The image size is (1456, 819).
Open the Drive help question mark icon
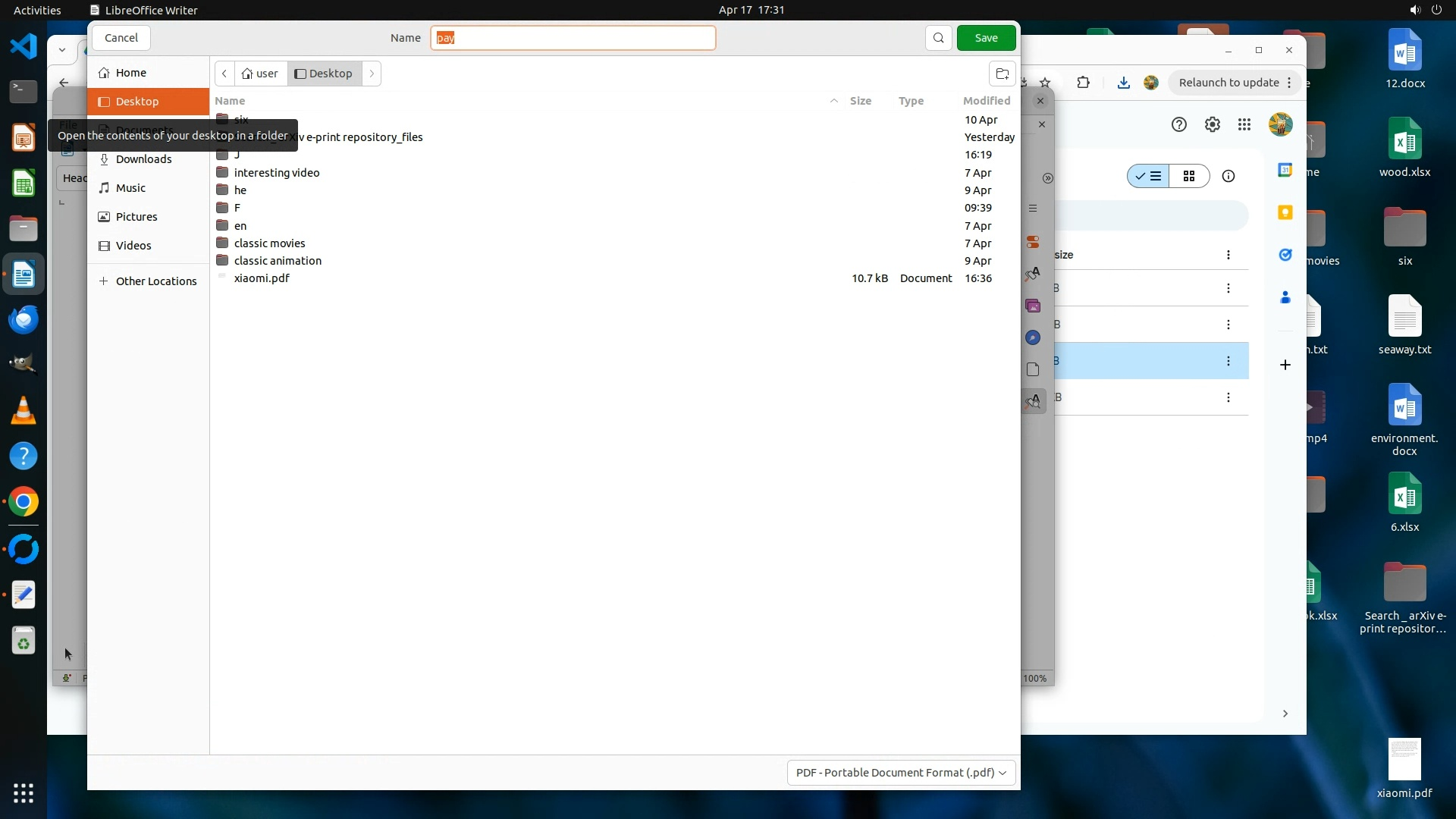point(1178,125)
